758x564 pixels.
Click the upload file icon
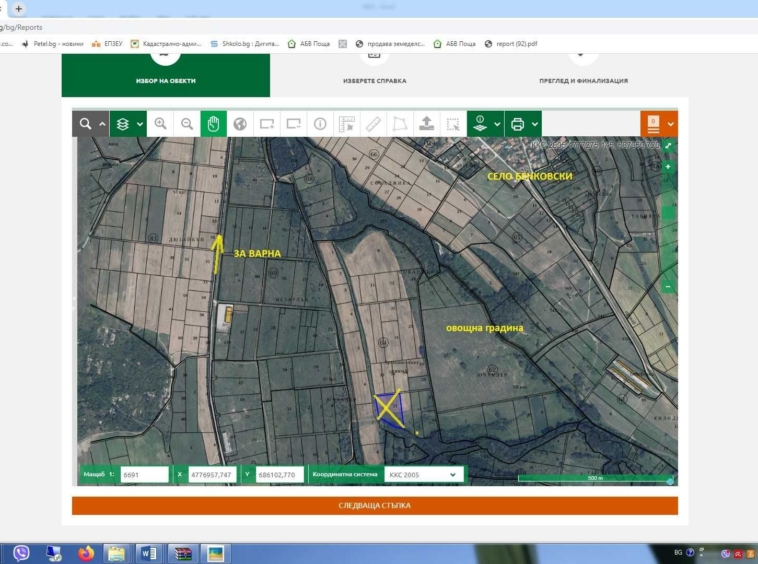(x=426, y=124)
